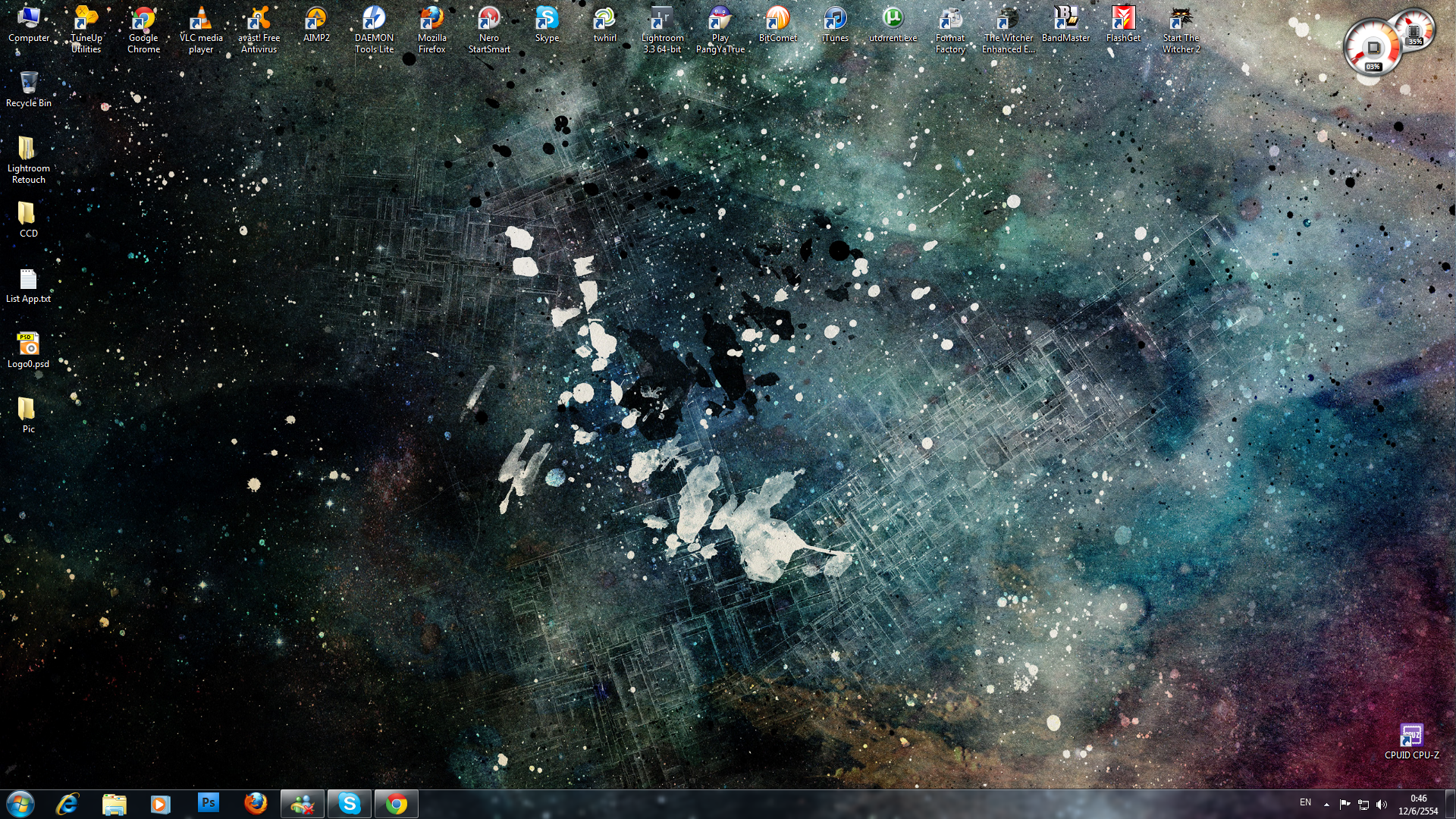Open the Windows Start menu
Screen dimensions: 1456x819
pos(20,804)
